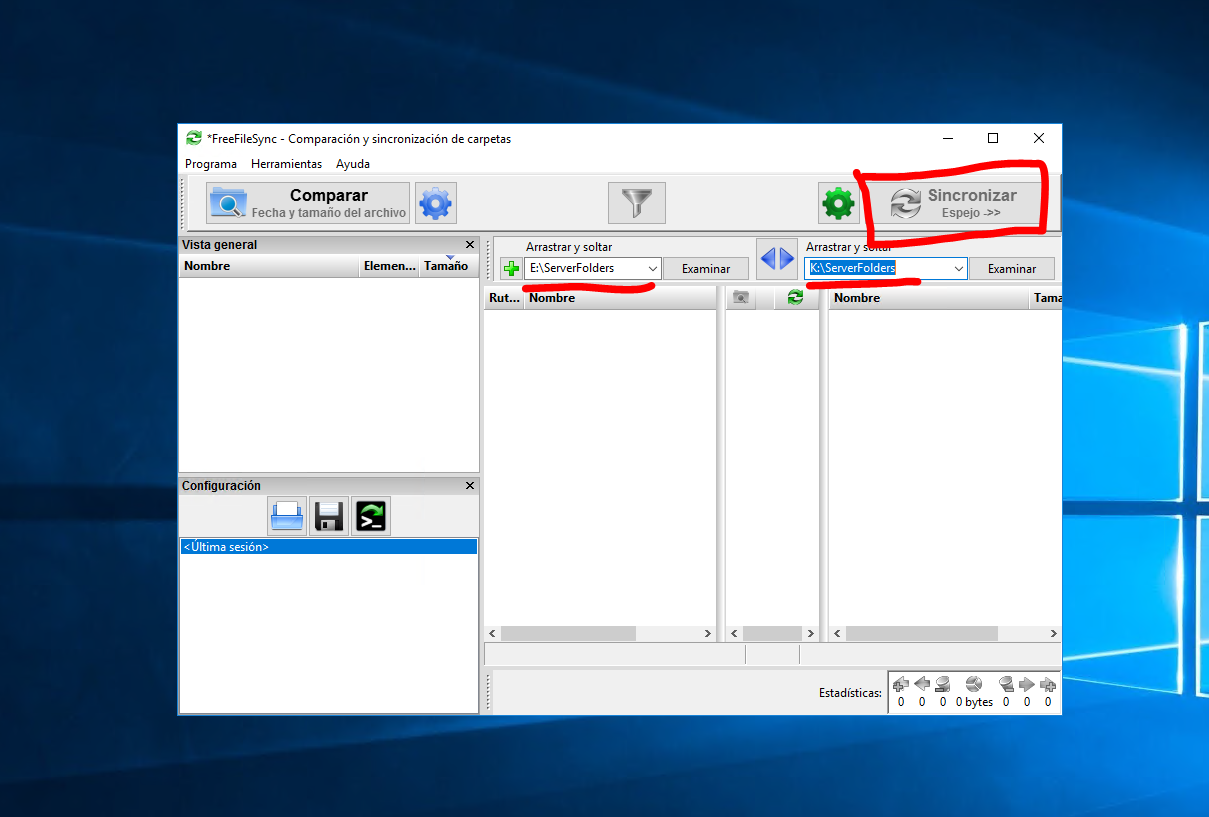Click the left Examinar browse button
The image size is (1209, 817).
click(x=706, y=269)
